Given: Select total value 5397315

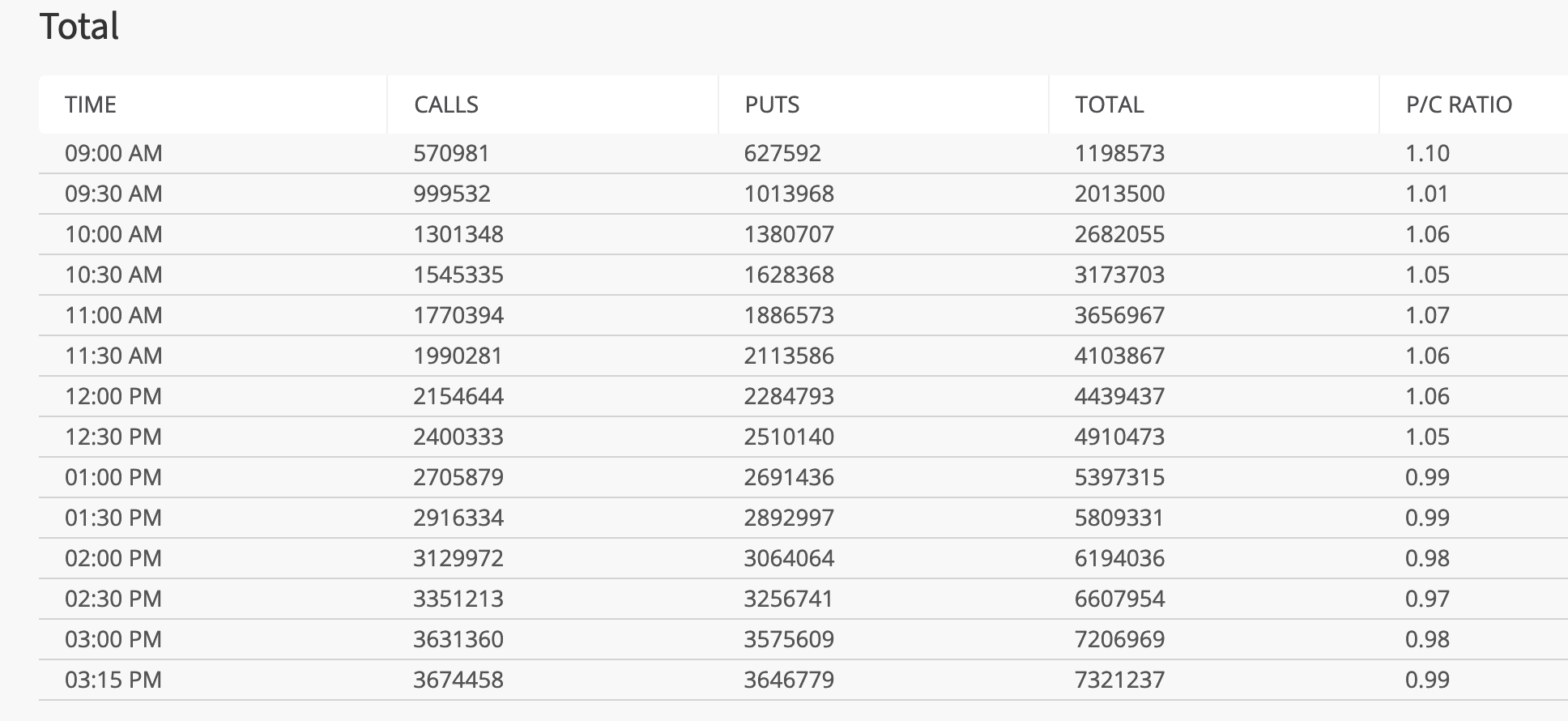Looking at the screenshot, I should 1119,477.
